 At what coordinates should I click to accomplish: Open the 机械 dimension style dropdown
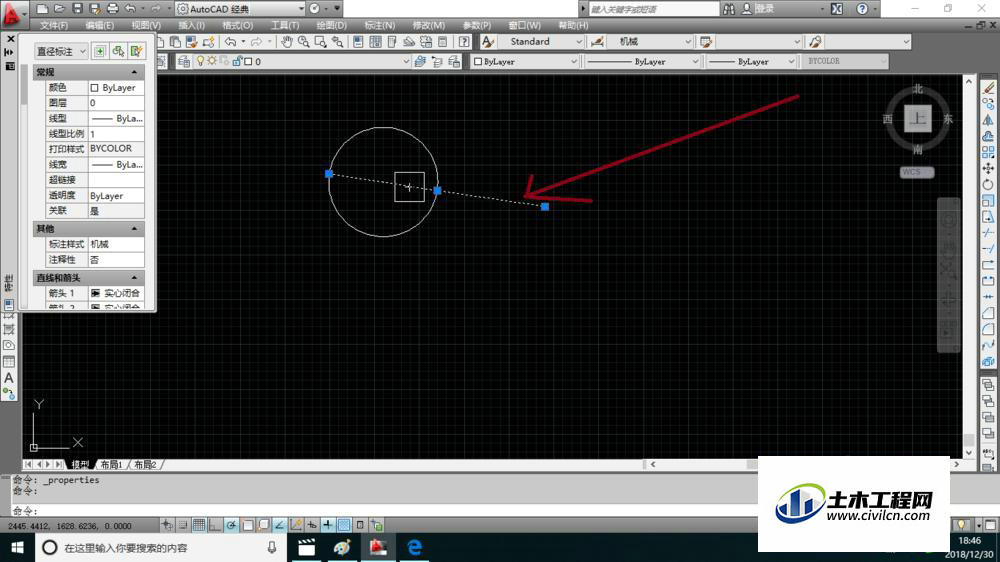pos(650,41)
